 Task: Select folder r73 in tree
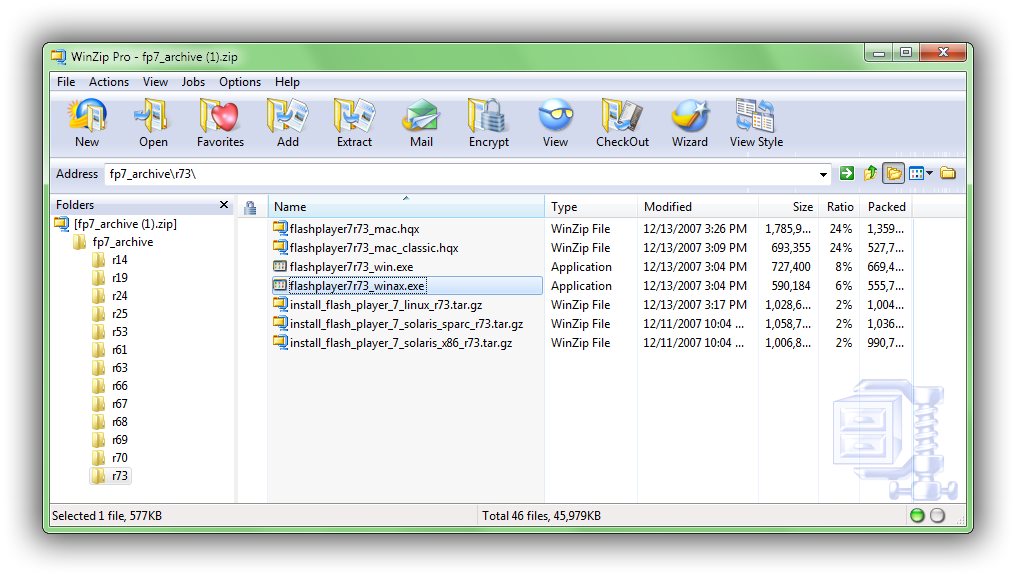[119, 476]
